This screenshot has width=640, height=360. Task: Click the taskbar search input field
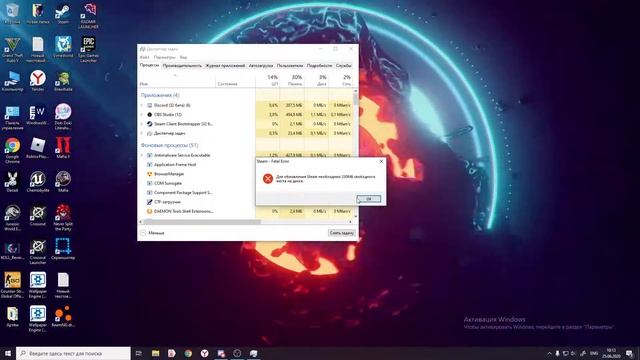[x=73, y=353]
